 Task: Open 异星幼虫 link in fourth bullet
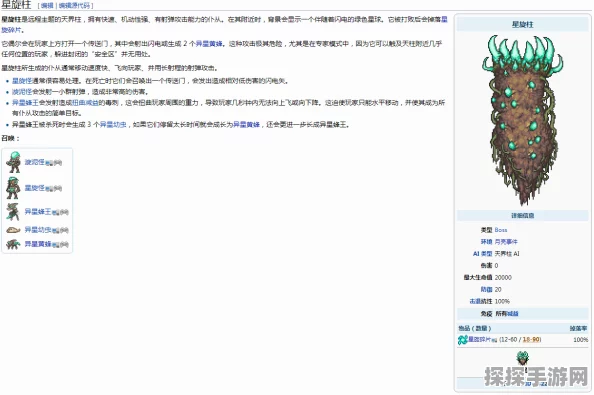point(113,125)
